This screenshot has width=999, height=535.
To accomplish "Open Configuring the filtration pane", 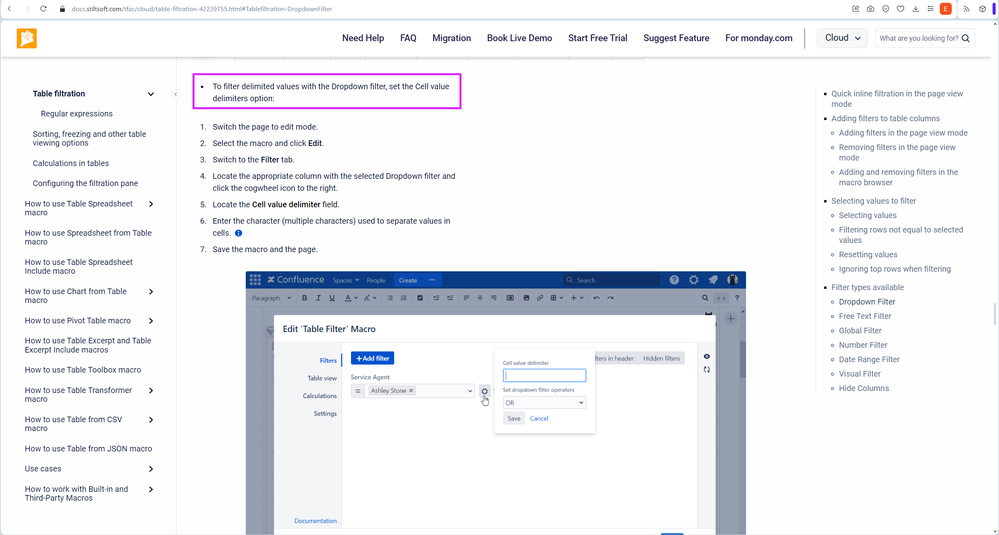I will click(85, 183).
